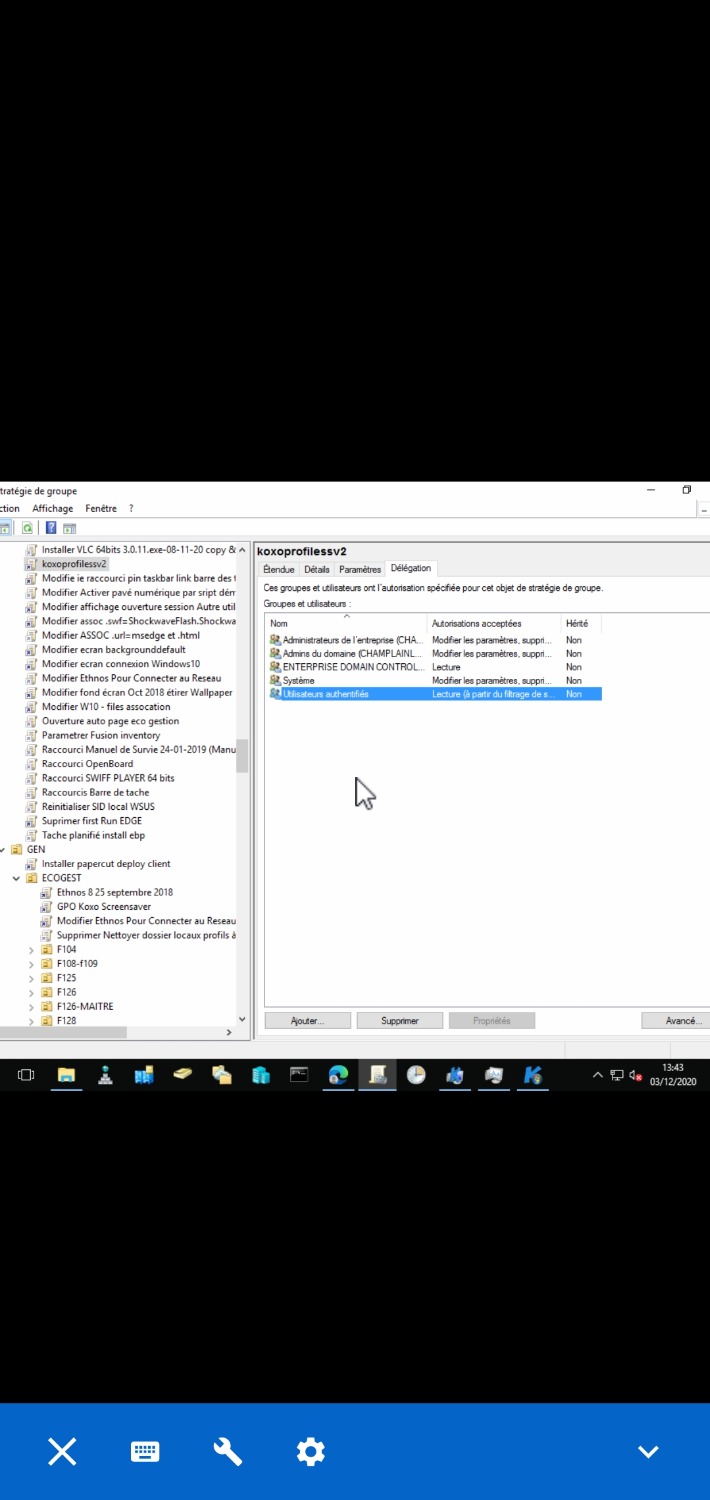The height and width of the screenshot is (1500, 710).
Task: Switch to the Paramètres tab
Action: pos(360,569)
